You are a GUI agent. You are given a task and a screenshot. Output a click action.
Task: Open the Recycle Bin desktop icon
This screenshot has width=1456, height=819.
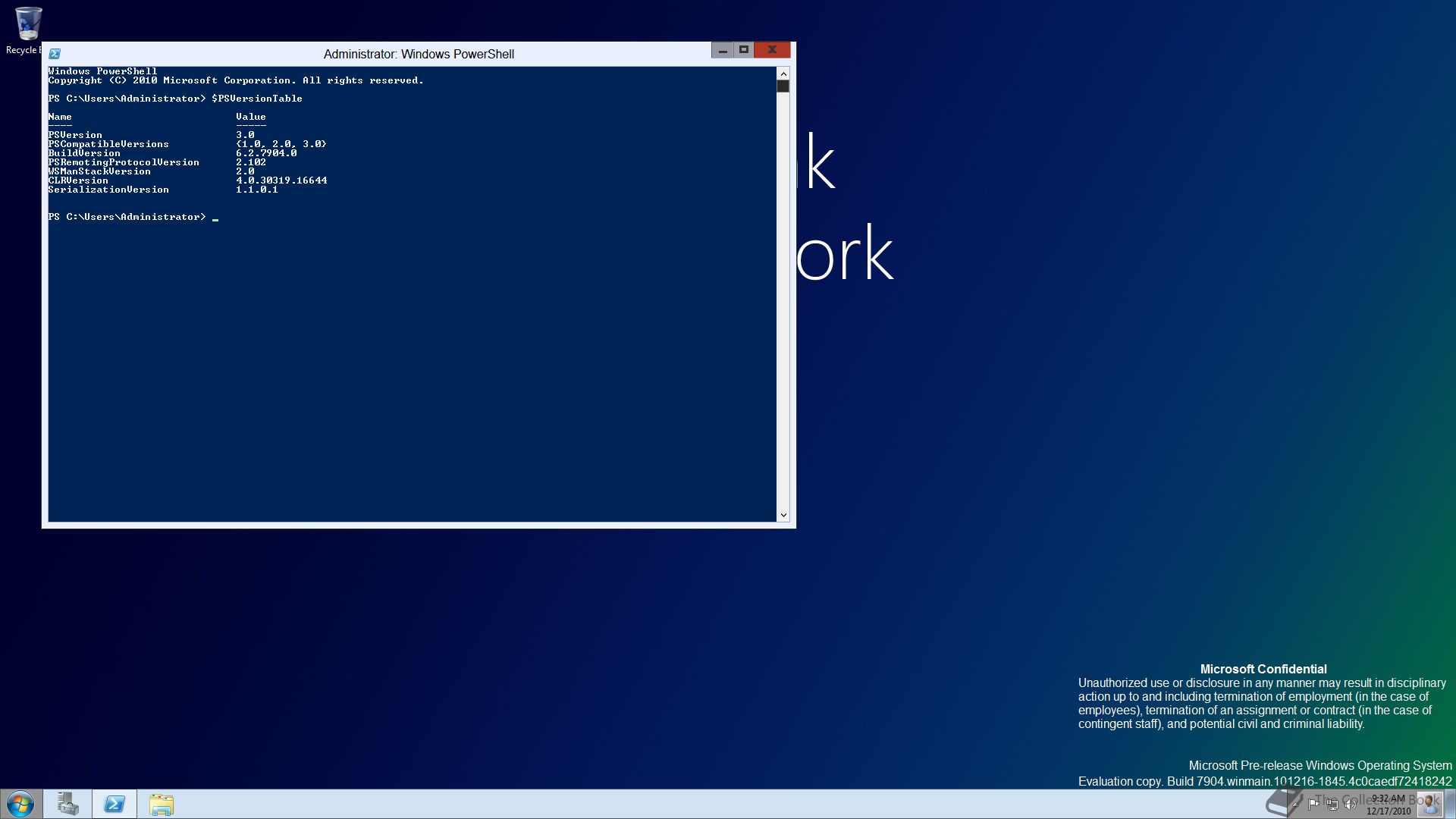(27, 30)
